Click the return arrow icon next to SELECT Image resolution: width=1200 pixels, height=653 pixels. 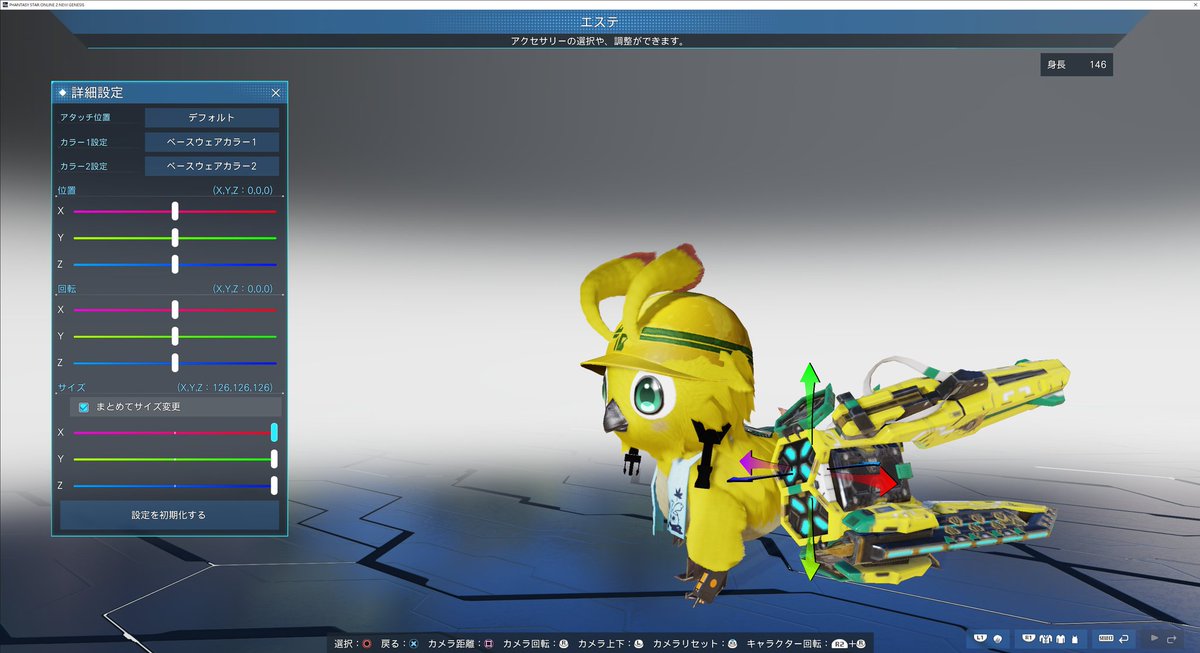click(x=1125, y=637)
